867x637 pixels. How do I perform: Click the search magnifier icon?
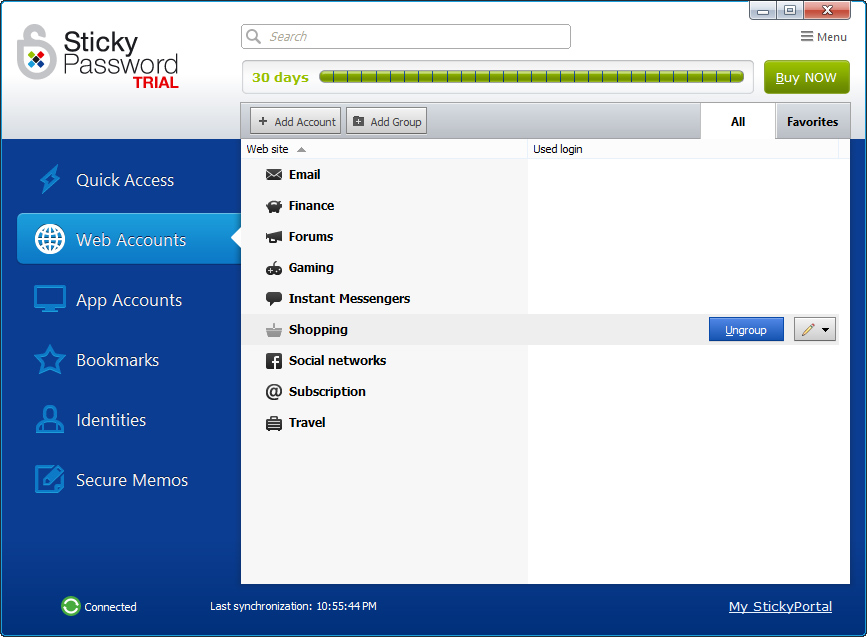[253, 36]
